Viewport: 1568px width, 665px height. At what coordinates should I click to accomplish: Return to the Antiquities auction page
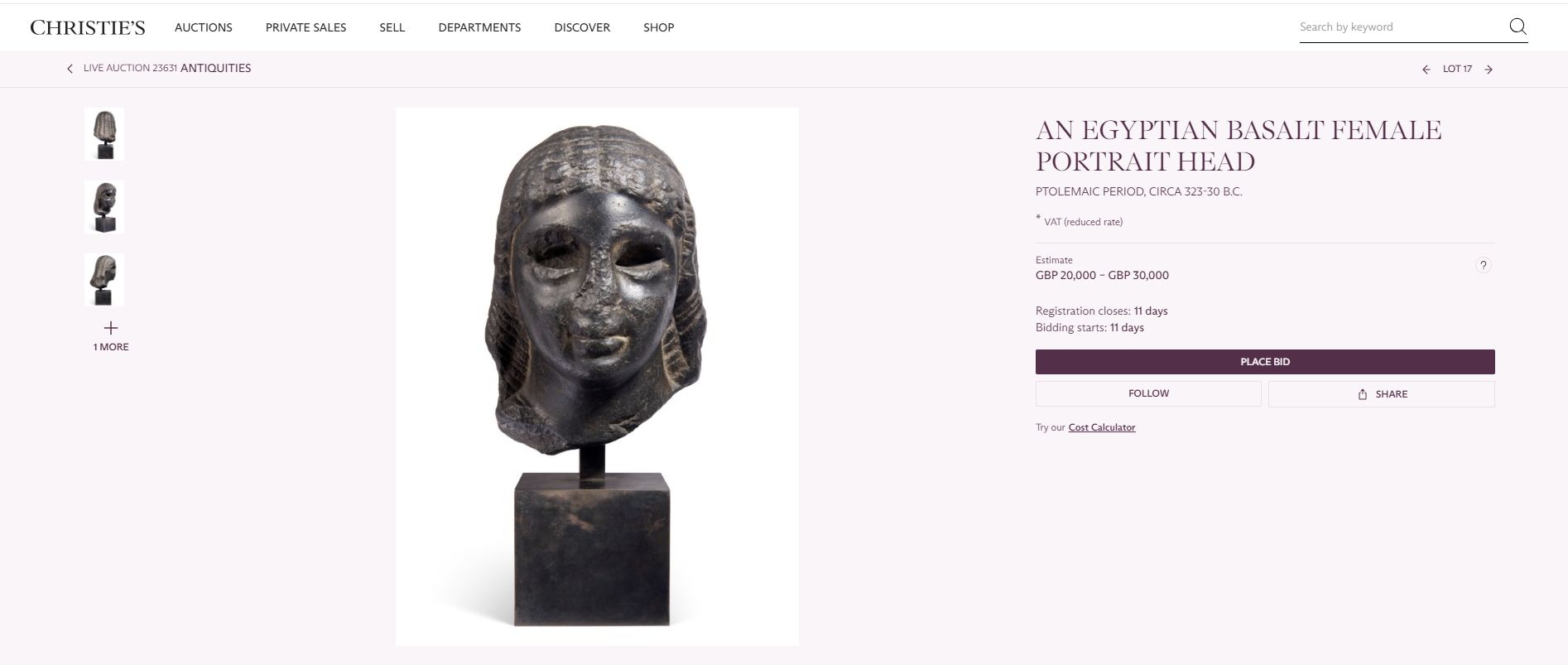pos(215,68)
